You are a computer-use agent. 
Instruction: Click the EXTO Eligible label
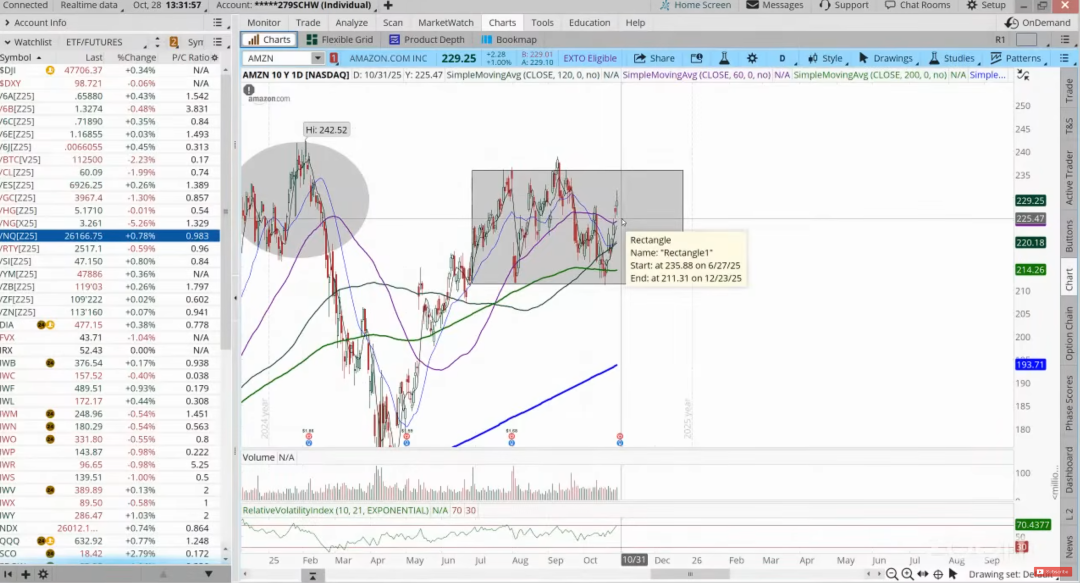pyautogui.click(x=590, y=59)
